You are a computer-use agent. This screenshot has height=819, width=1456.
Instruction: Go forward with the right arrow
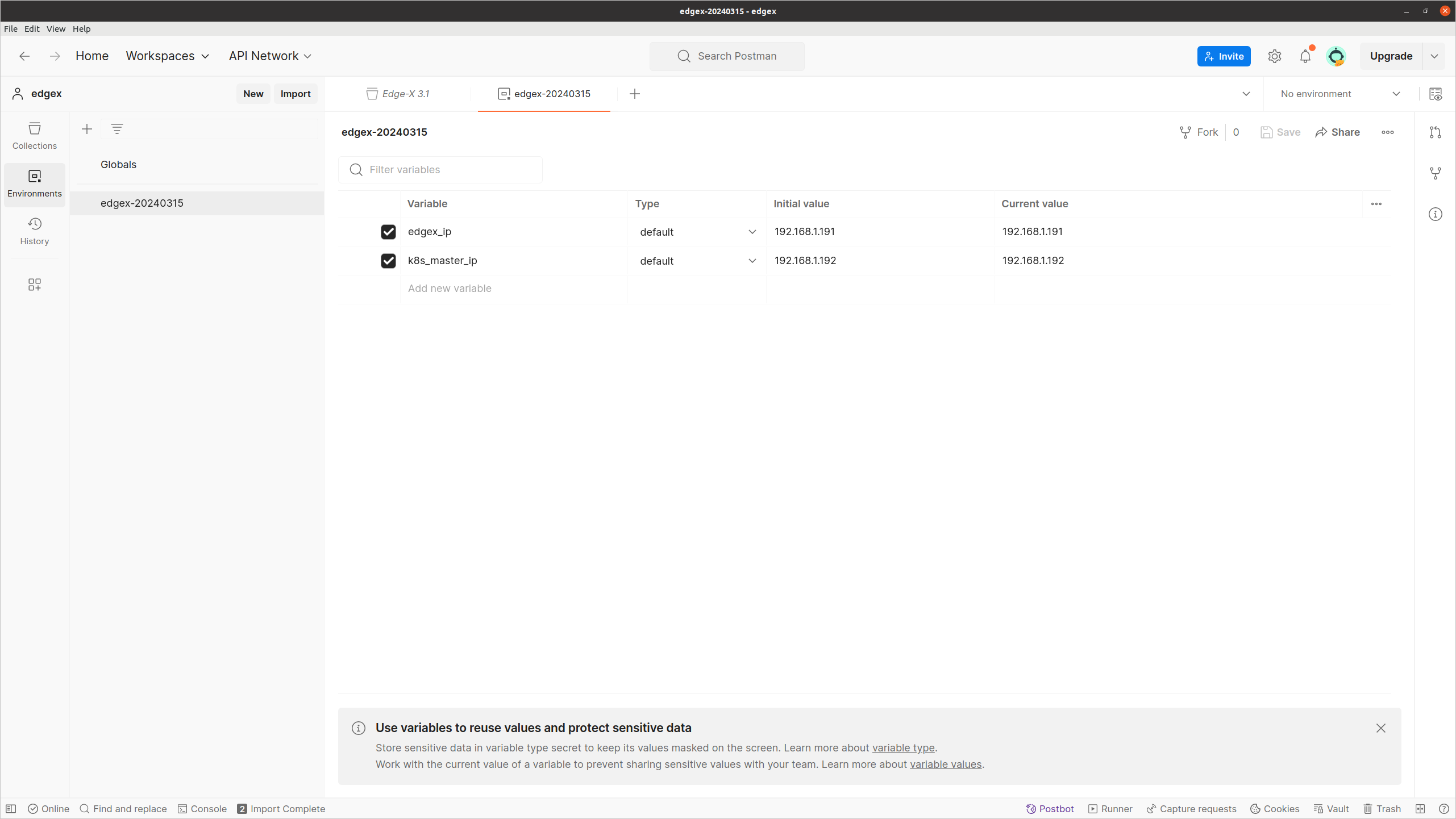point(55,56)
